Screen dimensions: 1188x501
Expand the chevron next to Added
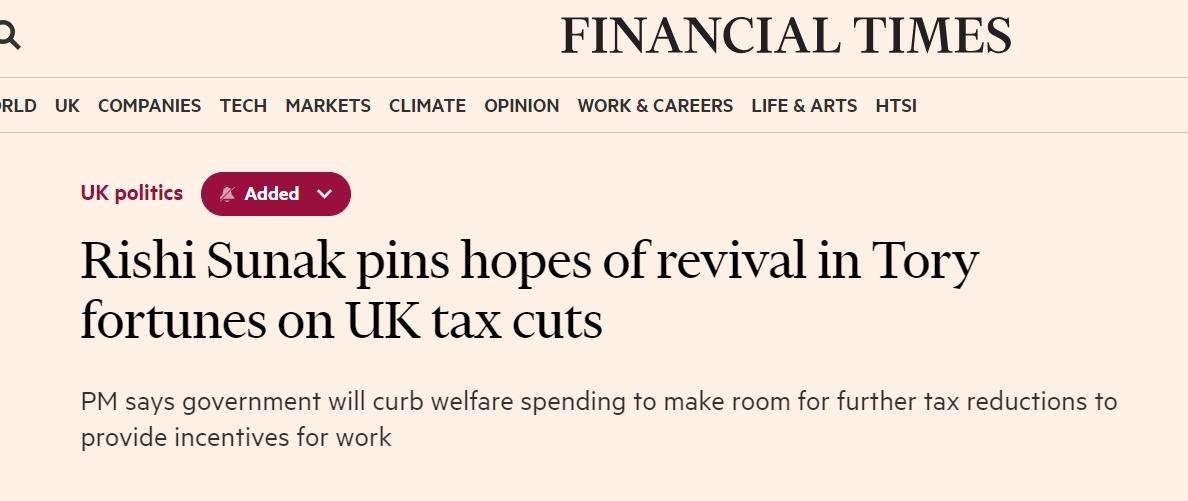coord(323,194)
